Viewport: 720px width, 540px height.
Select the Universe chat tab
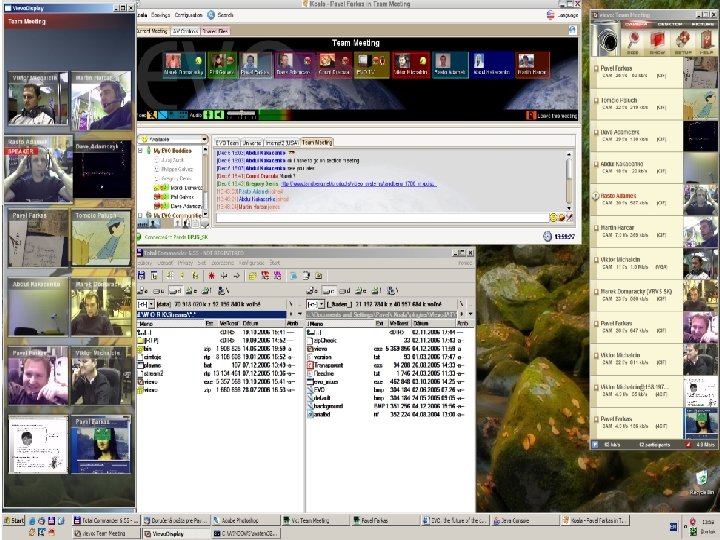click(x=252, y=143)
